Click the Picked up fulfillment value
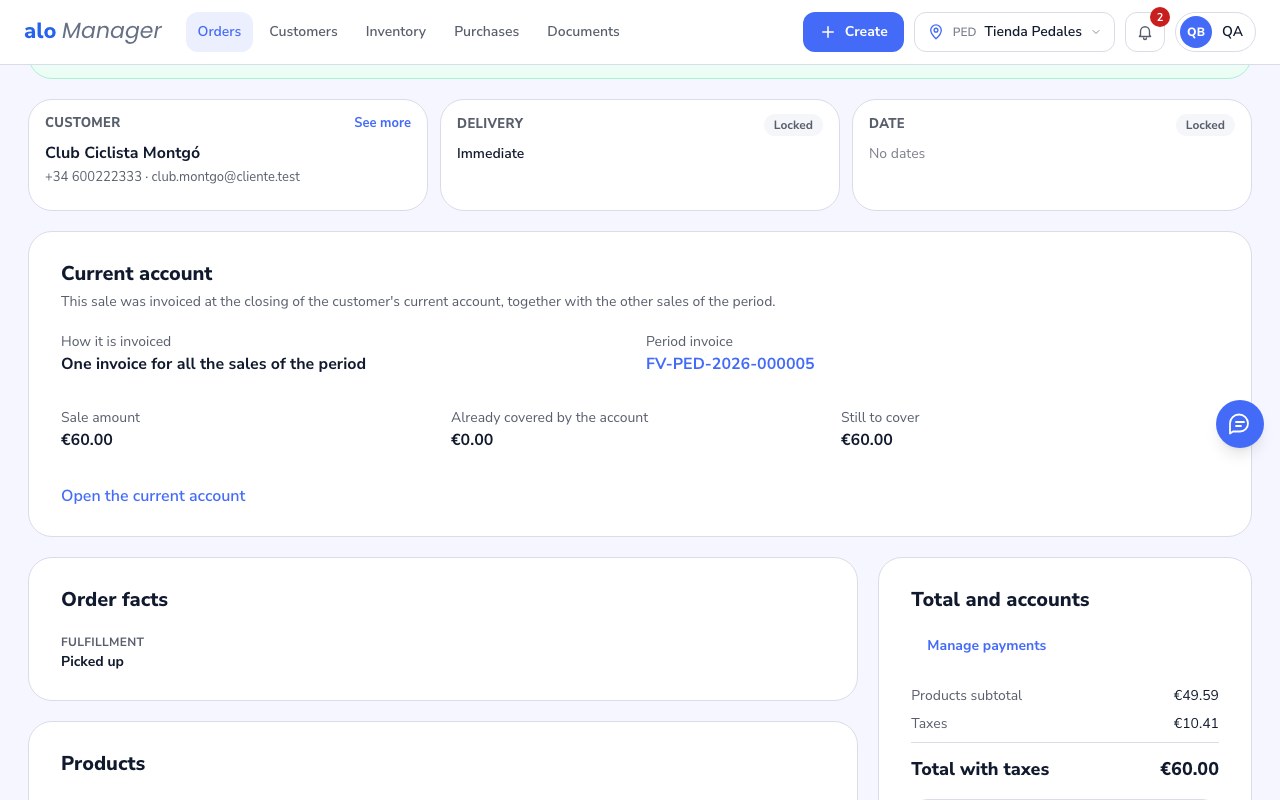1280x800 pixels. coord(92,662)
